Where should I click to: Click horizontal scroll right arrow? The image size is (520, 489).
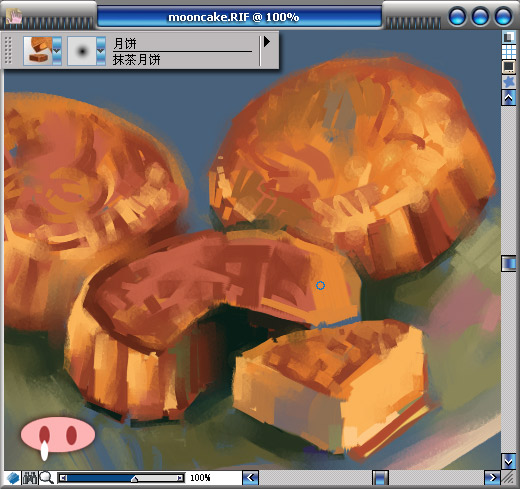click(492, 478)
